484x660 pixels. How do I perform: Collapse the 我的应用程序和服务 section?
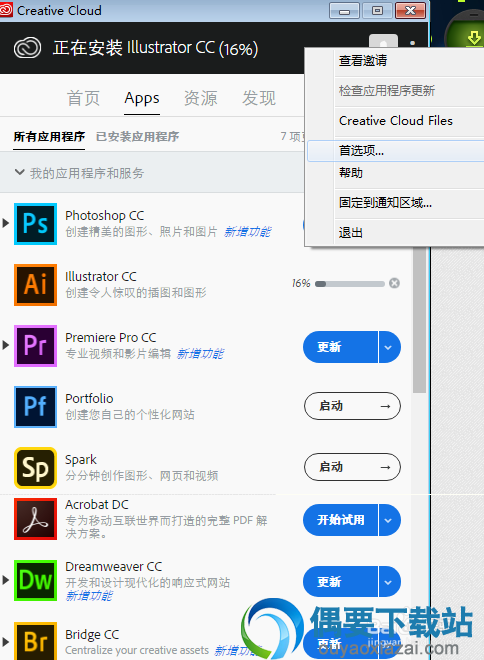coord(19,172)
